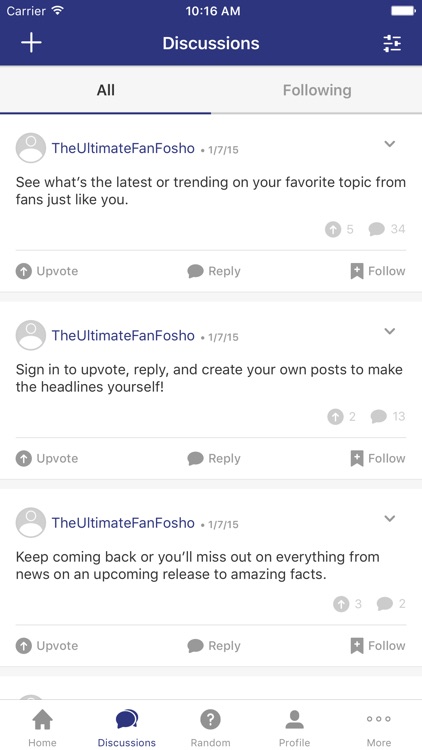This screenshot has height=750, width=422.
Task: Follow the "Keep coming back" post
Action: (378, 646)
